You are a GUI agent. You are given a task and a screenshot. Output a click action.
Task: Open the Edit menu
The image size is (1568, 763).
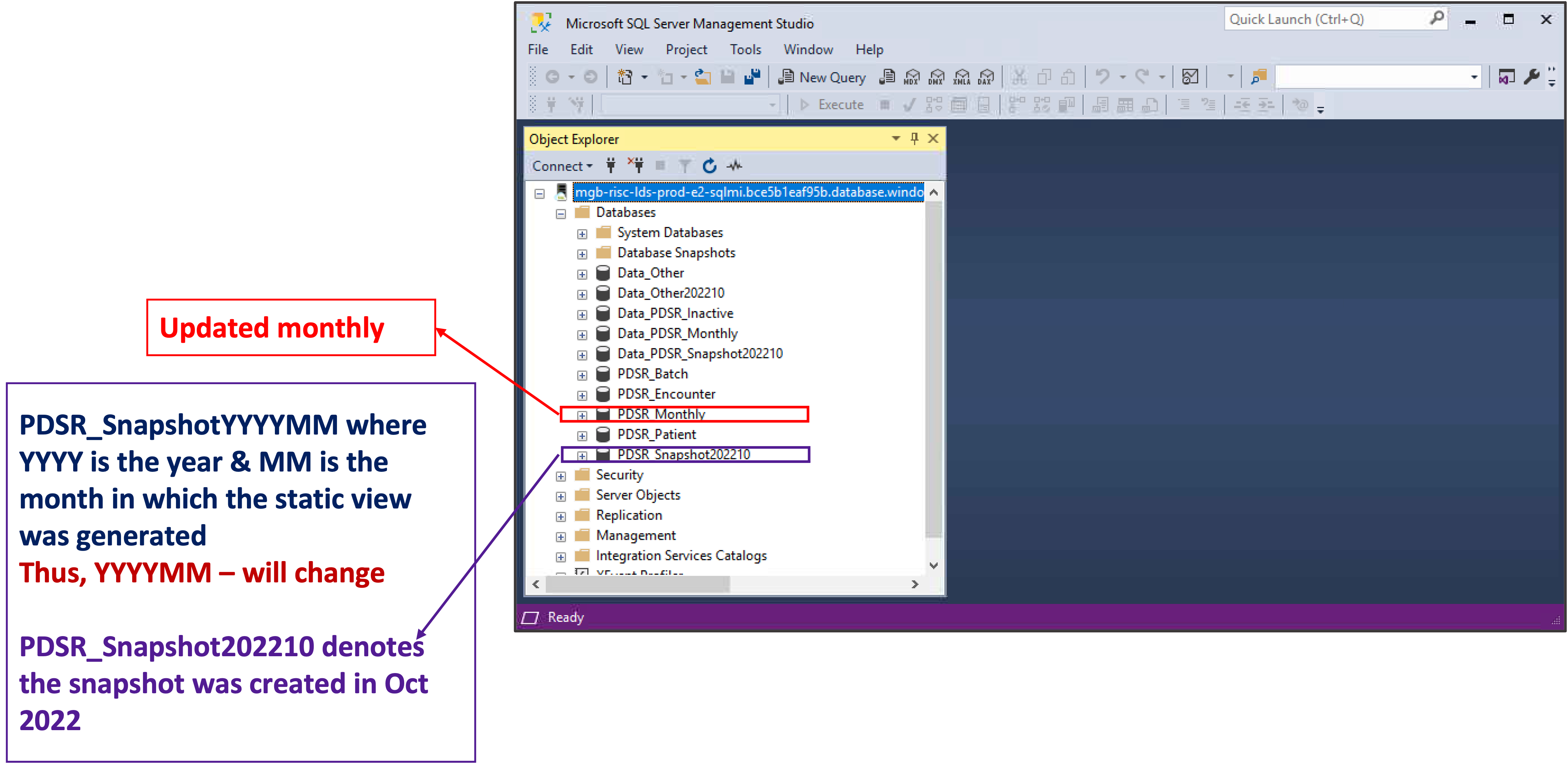581,50
